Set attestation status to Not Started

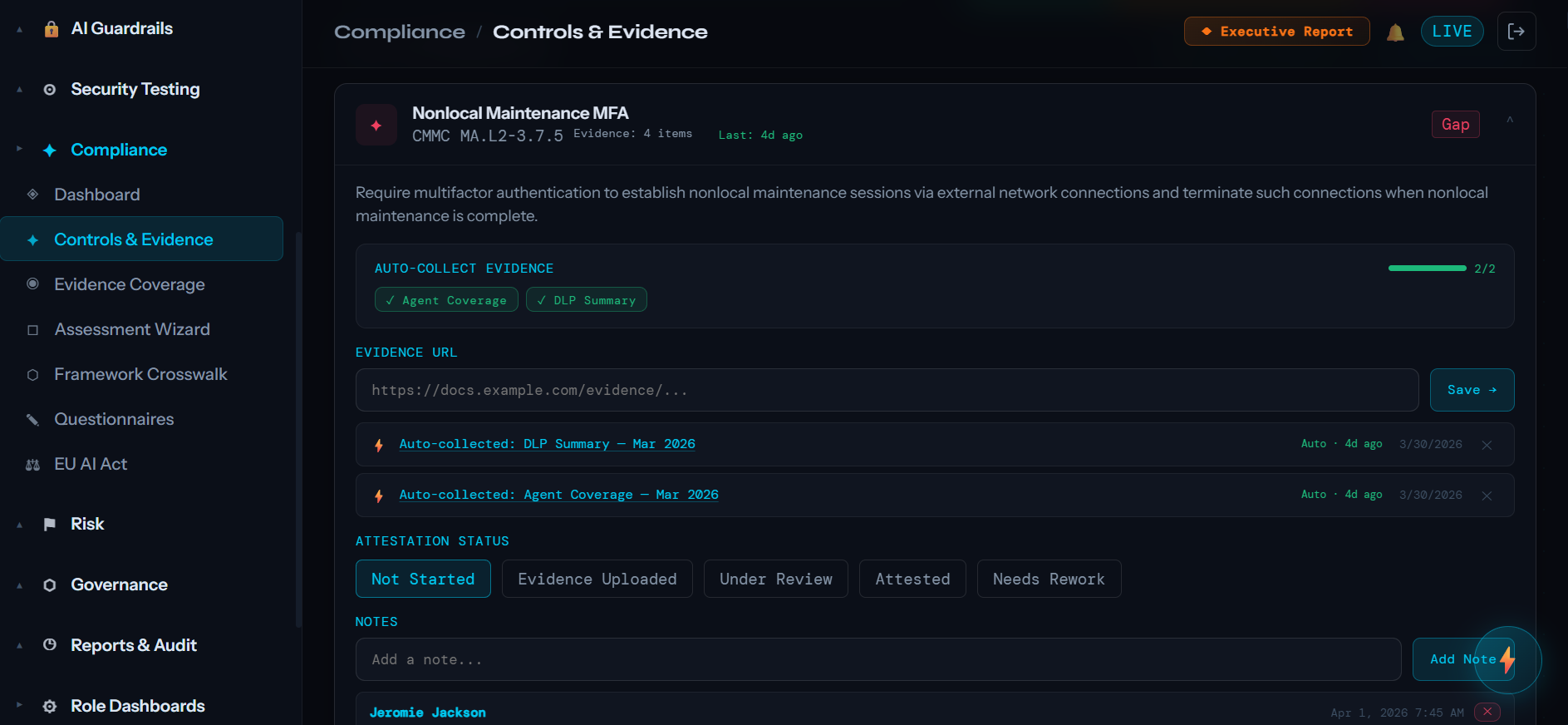423,579
